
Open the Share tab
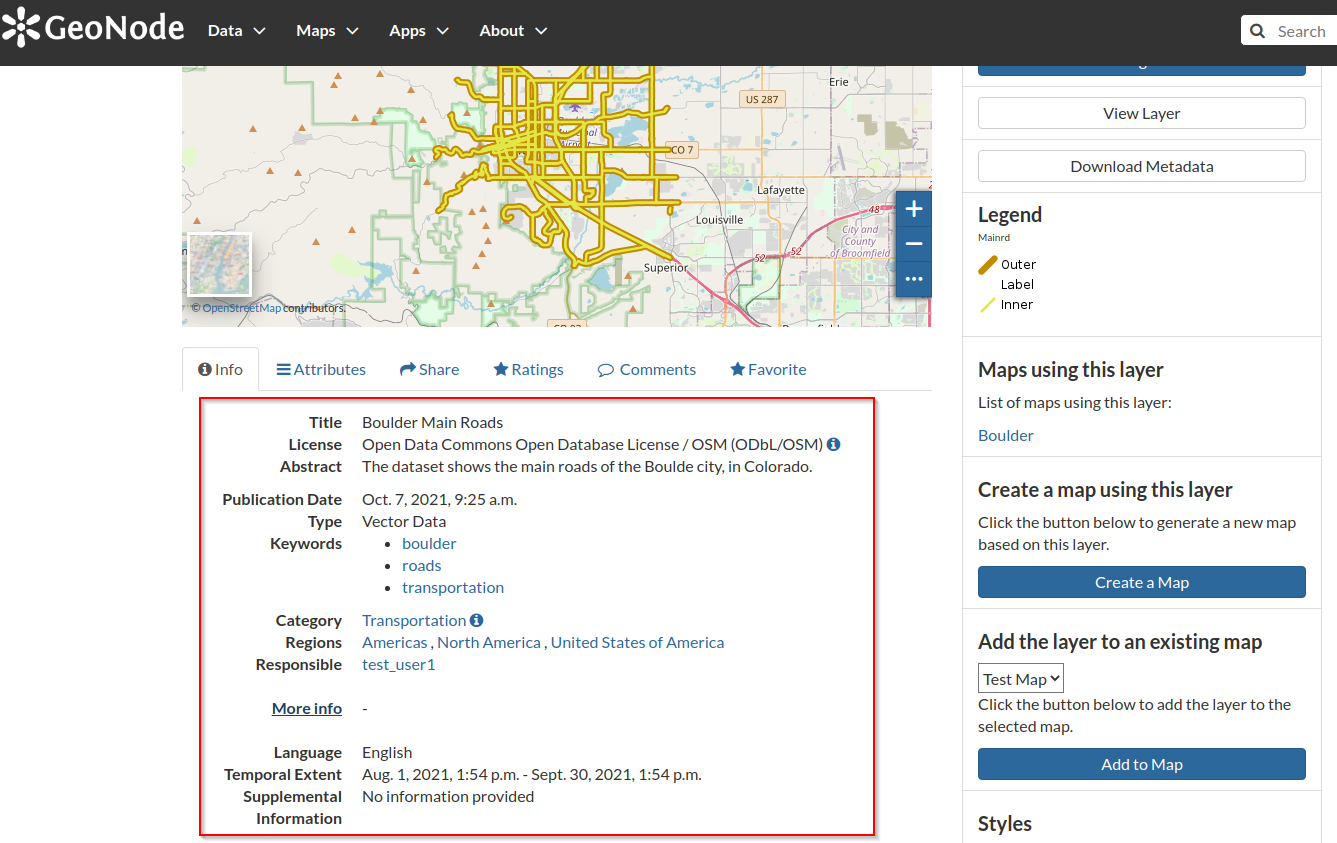pyautogui.click(x=429, y=369)
